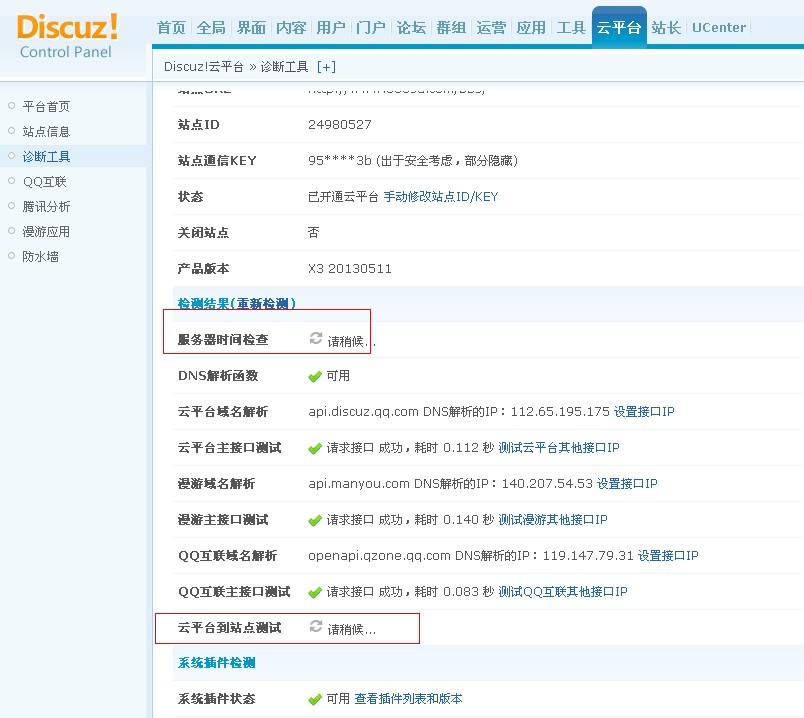Screen dimensions: 804x718
Task: Select the 云平台 tab
Action: [619, 27]
